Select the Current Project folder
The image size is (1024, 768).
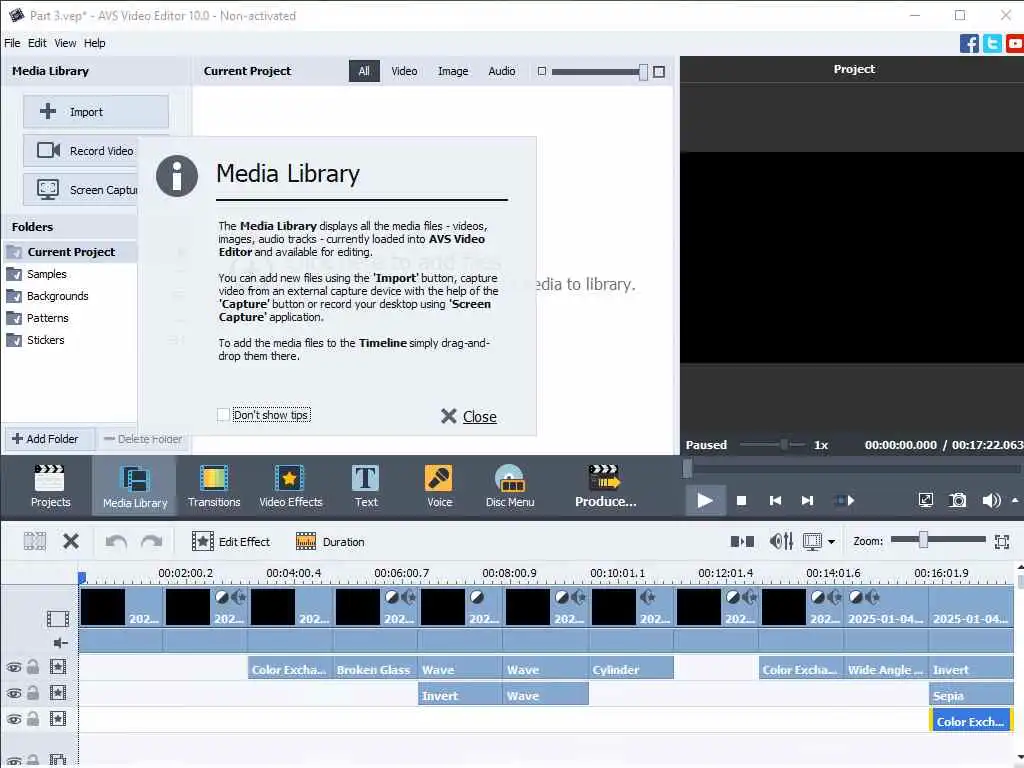(x=71, y=252)
